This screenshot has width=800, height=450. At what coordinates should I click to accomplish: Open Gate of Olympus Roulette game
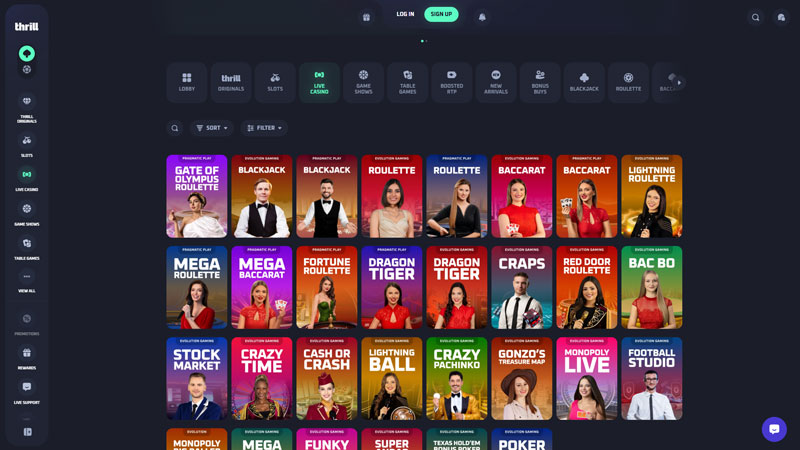196,196
